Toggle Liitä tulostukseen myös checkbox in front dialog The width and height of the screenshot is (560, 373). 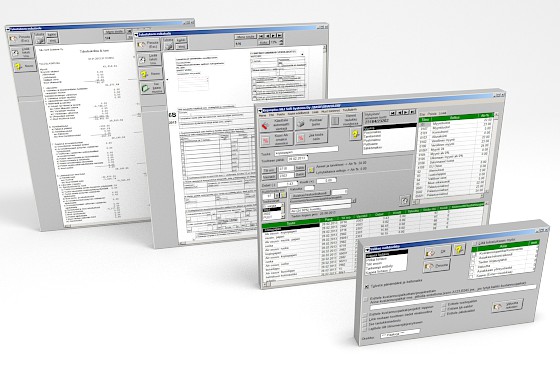pyautogui.click(x=475, y=243)
